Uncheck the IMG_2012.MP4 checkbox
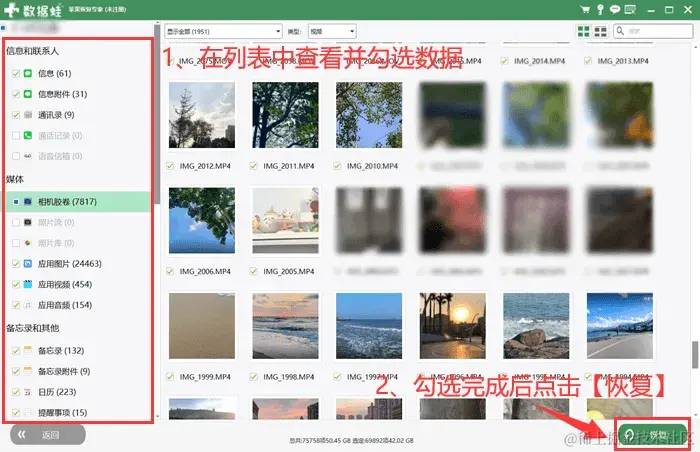Viewport: 700px width, 452px height. (x=170, y=166)
